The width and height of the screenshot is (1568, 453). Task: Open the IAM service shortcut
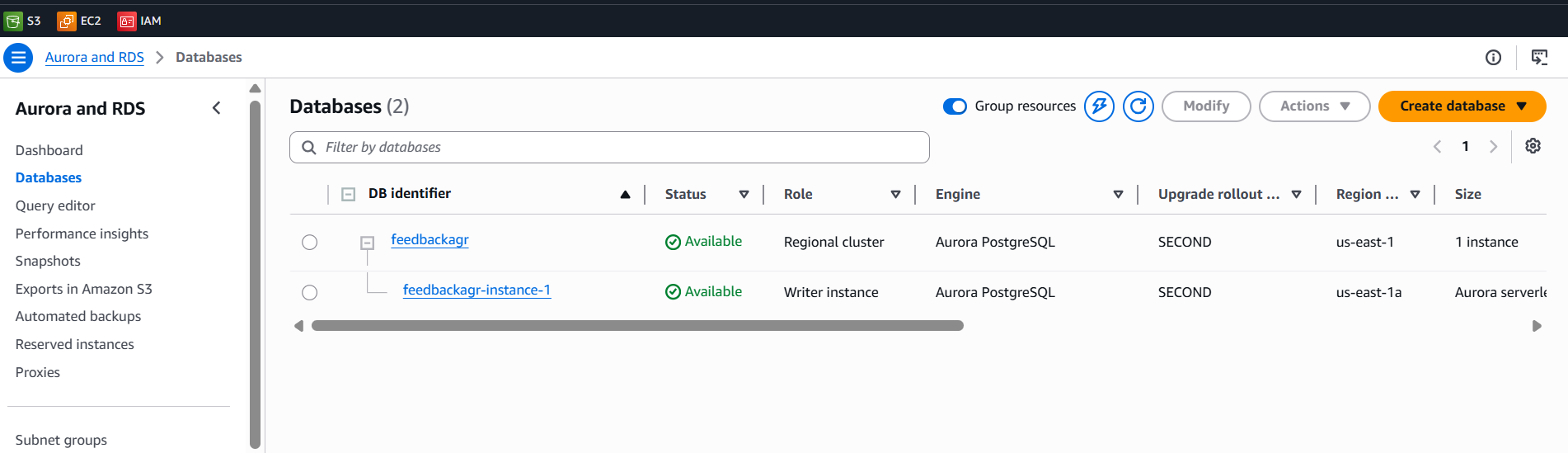tap(139, 21)
